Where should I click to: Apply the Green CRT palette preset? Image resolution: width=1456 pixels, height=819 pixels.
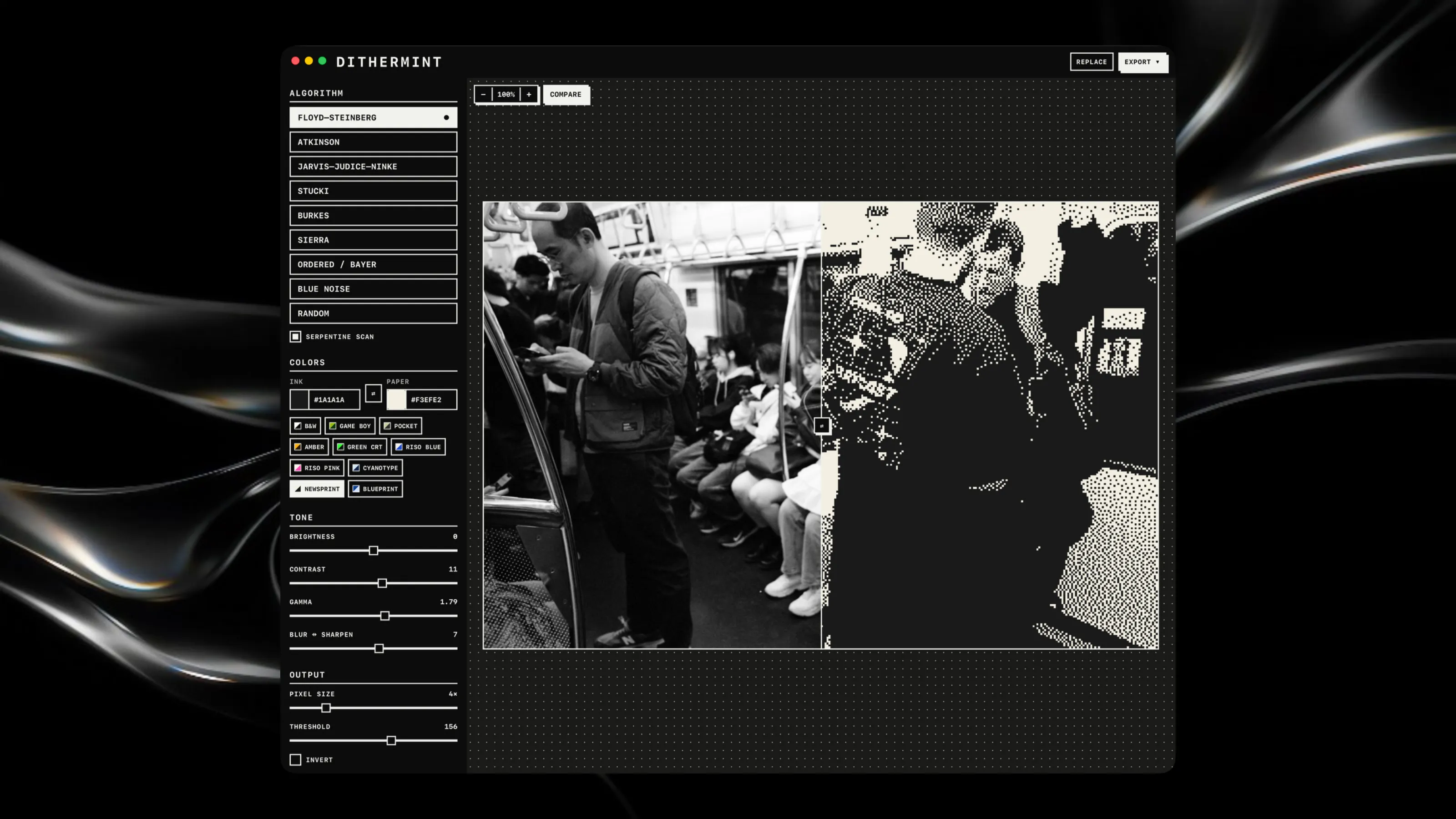click(x=359, y=446)
